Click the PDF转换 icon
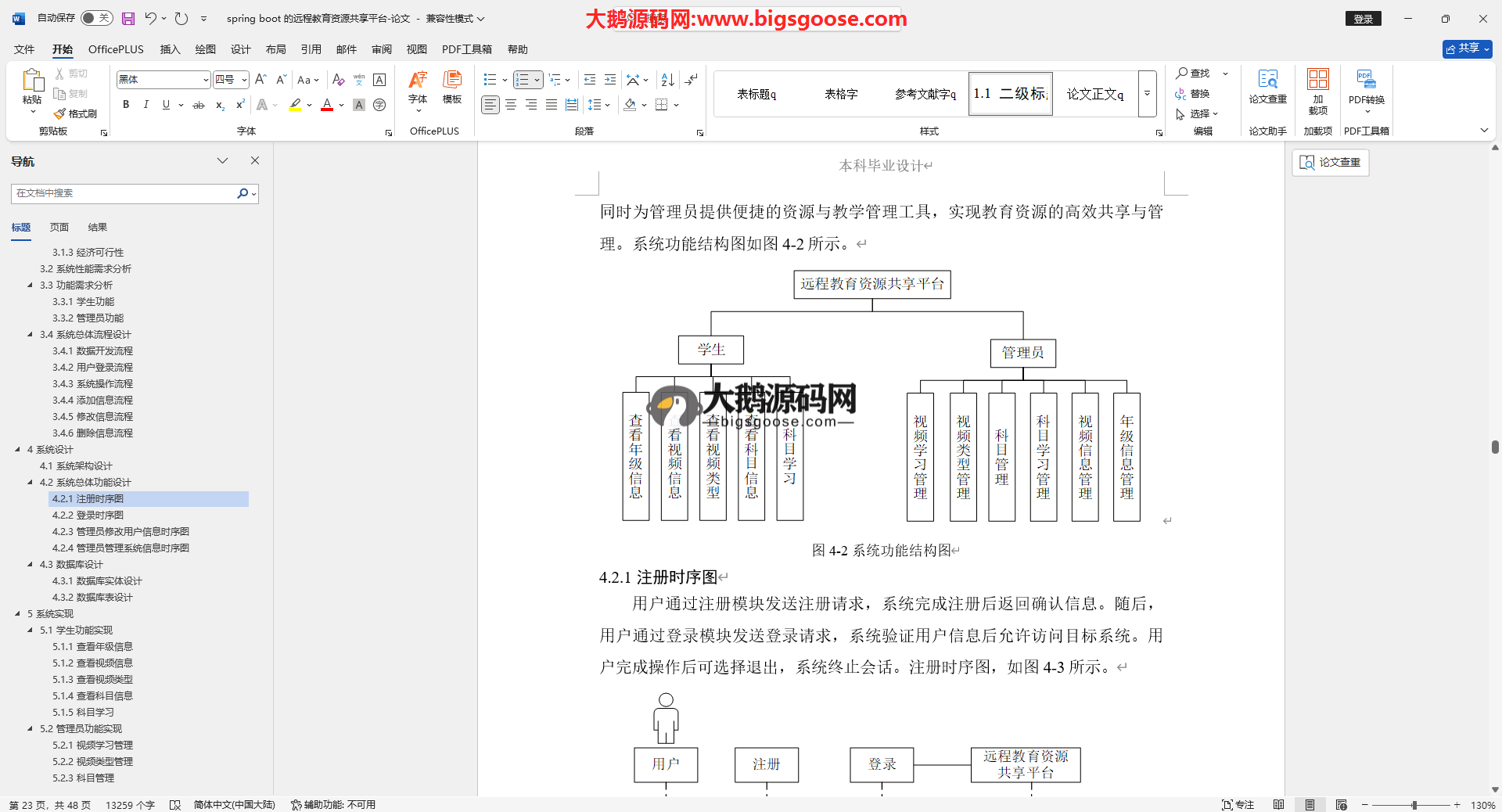Viewport: 1502px width, 812px height. pos(1366,86)
